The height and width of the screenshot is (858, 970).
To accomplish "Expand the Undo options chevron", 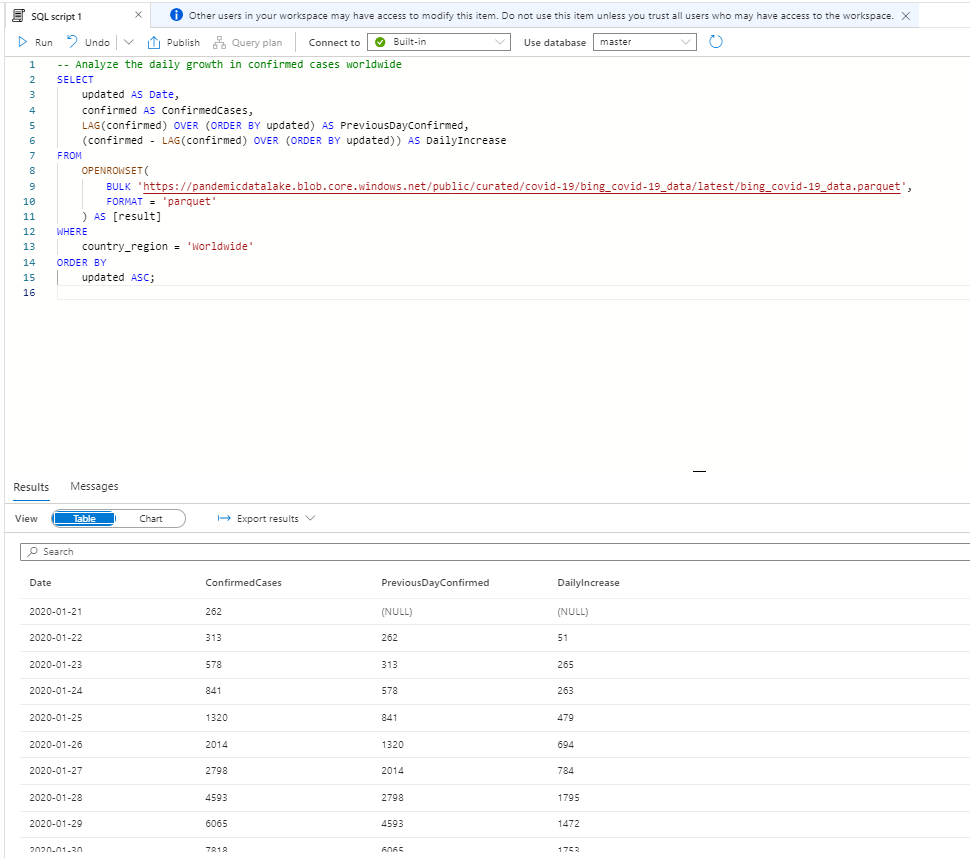I will 129,42.
